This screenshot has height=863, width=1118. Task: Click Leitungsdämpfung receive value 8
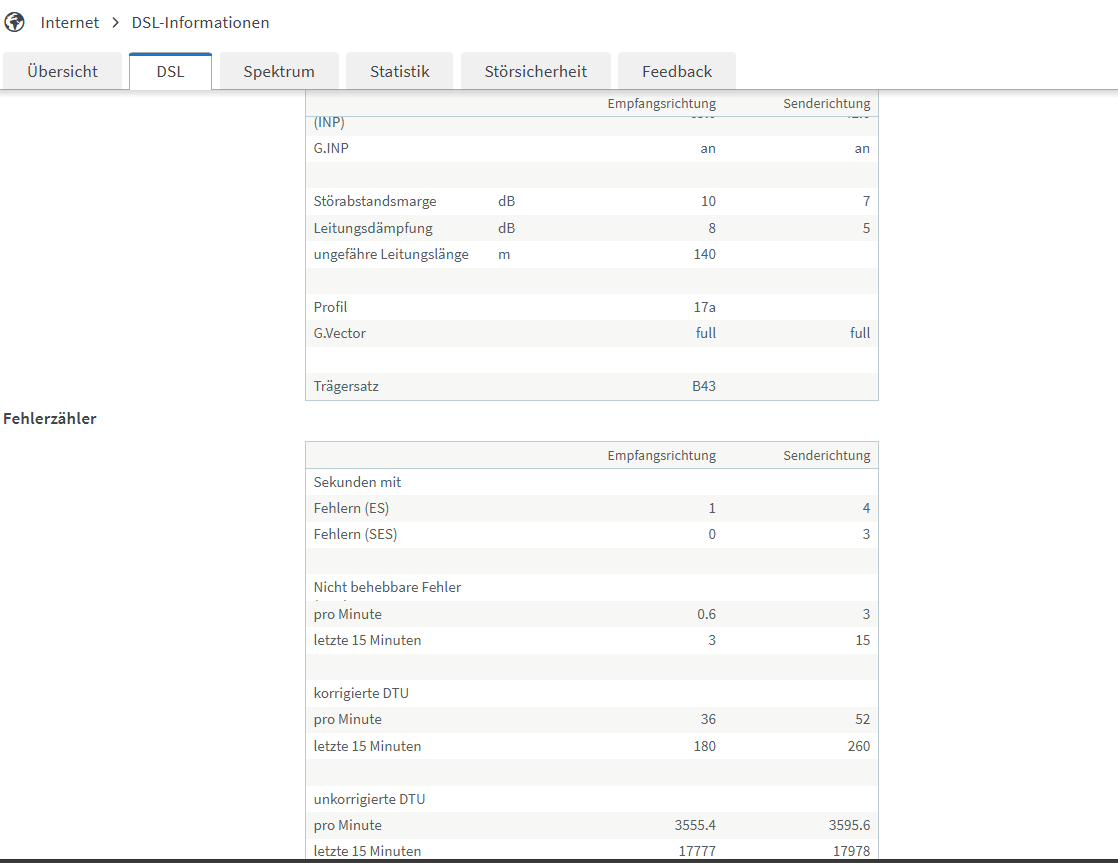pyautogui.click(x=712, y=228)
